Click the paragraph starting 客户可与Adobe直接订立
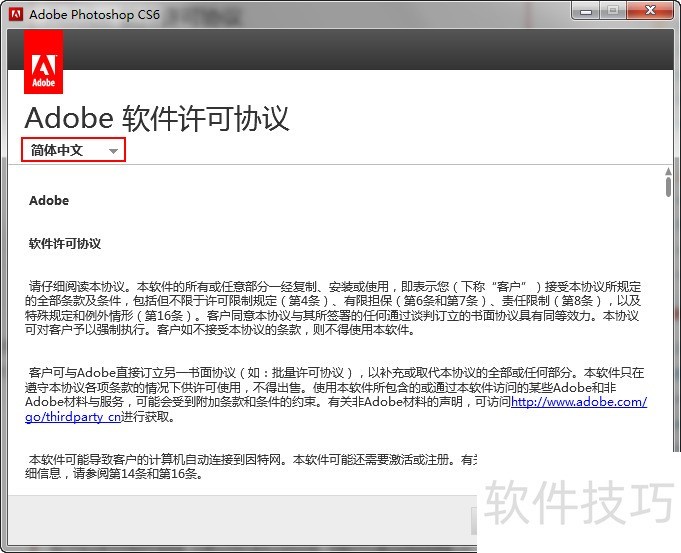Viewport: 681px width, 553px height. click(336, 394)
